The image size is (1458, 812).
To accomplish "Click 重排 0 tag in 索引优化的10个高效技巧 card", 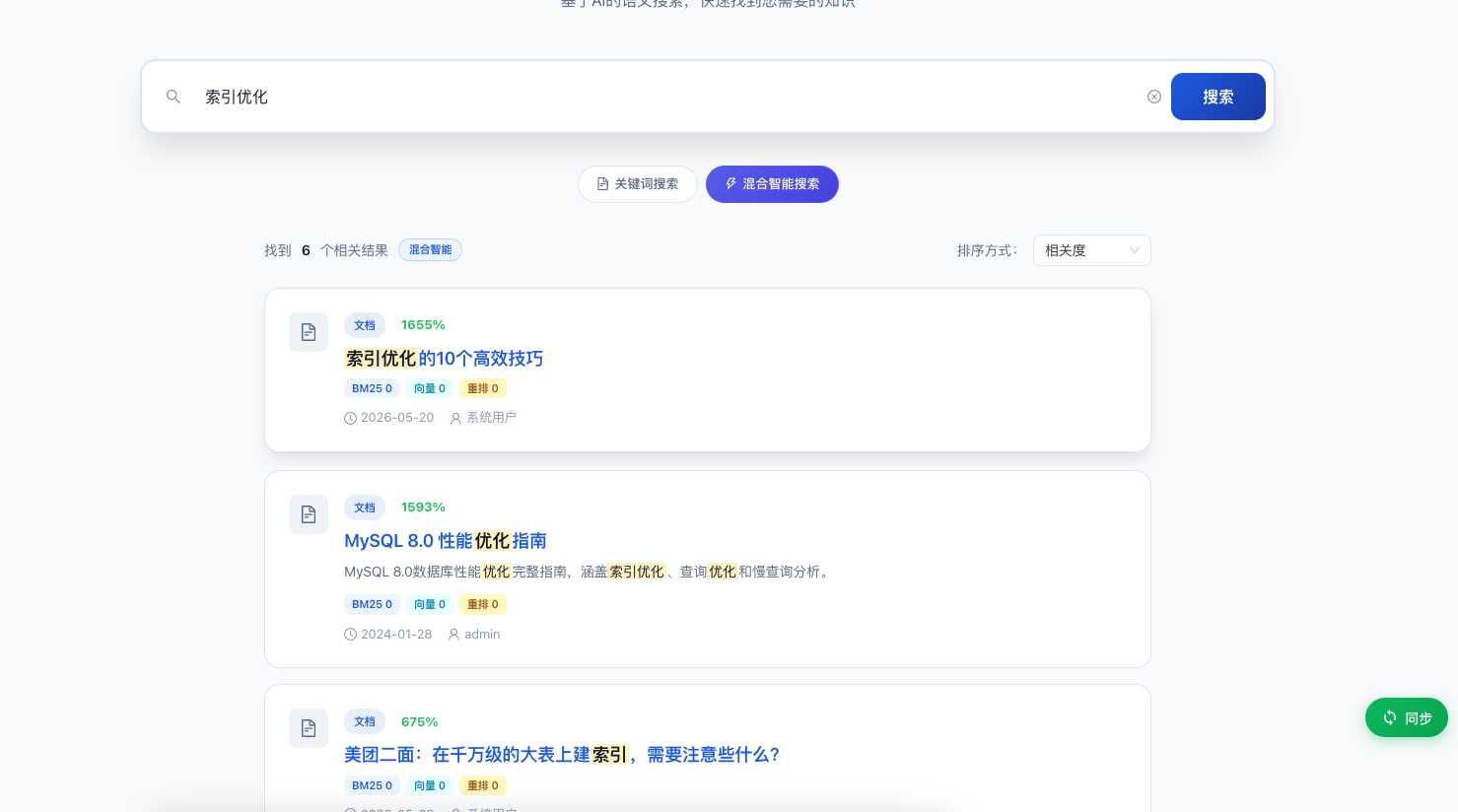I will 483,388.
